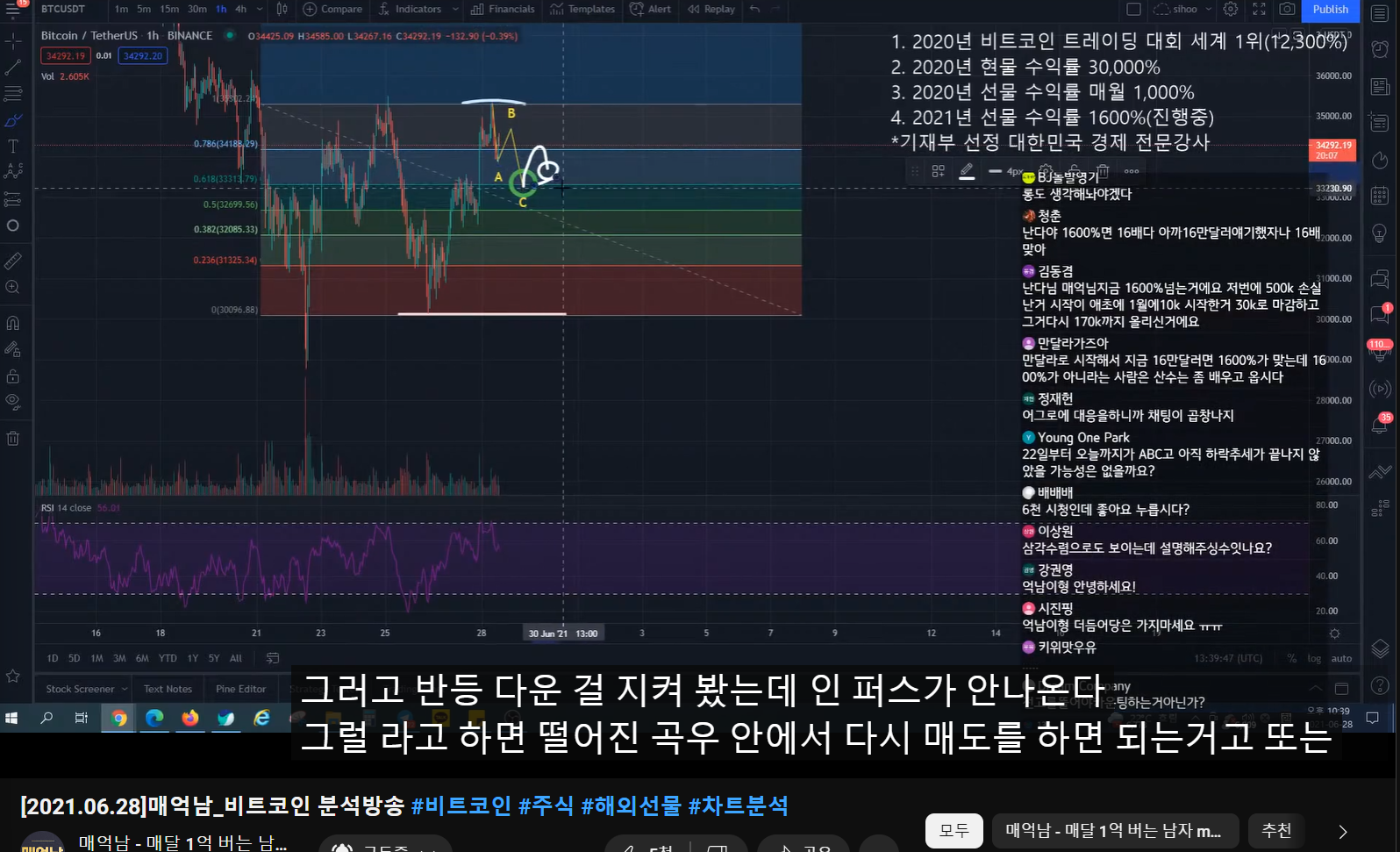The height and width of the screenshot is (852, 1400).
Task: Toggle log scale on price axis
Action: (x=1314, y=658)
